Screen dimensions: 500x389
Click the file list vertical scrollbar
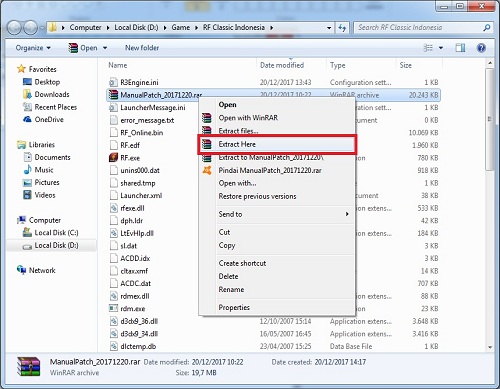490,119
